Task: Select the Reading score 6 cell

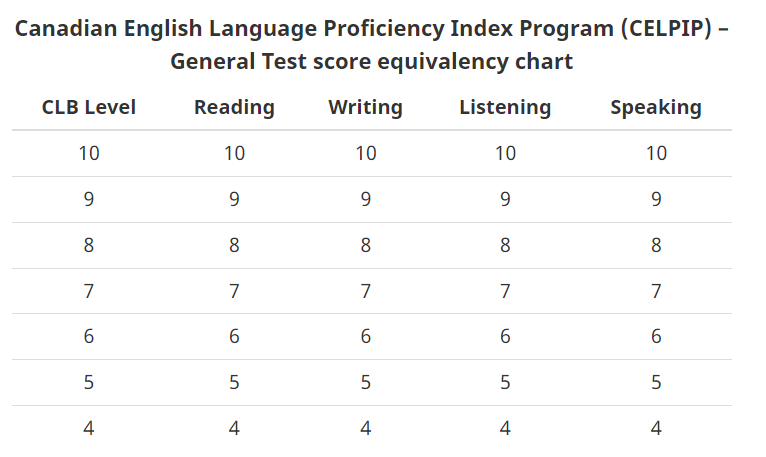Action: [234, 337]
